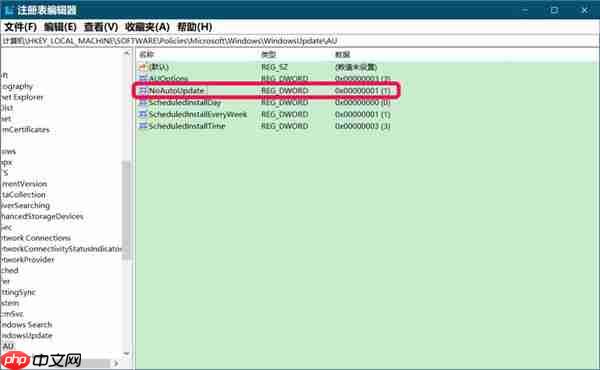This screenshot has width=600, height=370.
Task: Open the 编辑(E) menu
Action: (60, 27)
